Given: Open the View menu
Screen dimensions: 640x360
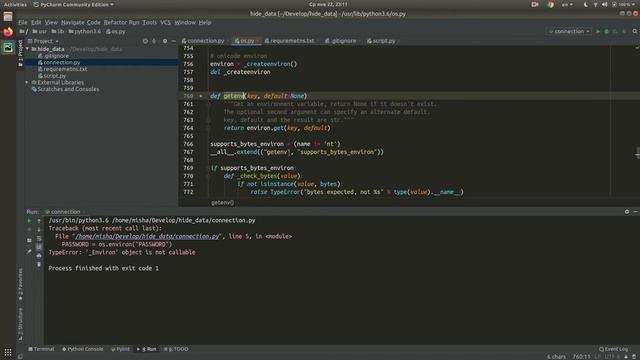Looking at the screenshot, I should point(51,22).
